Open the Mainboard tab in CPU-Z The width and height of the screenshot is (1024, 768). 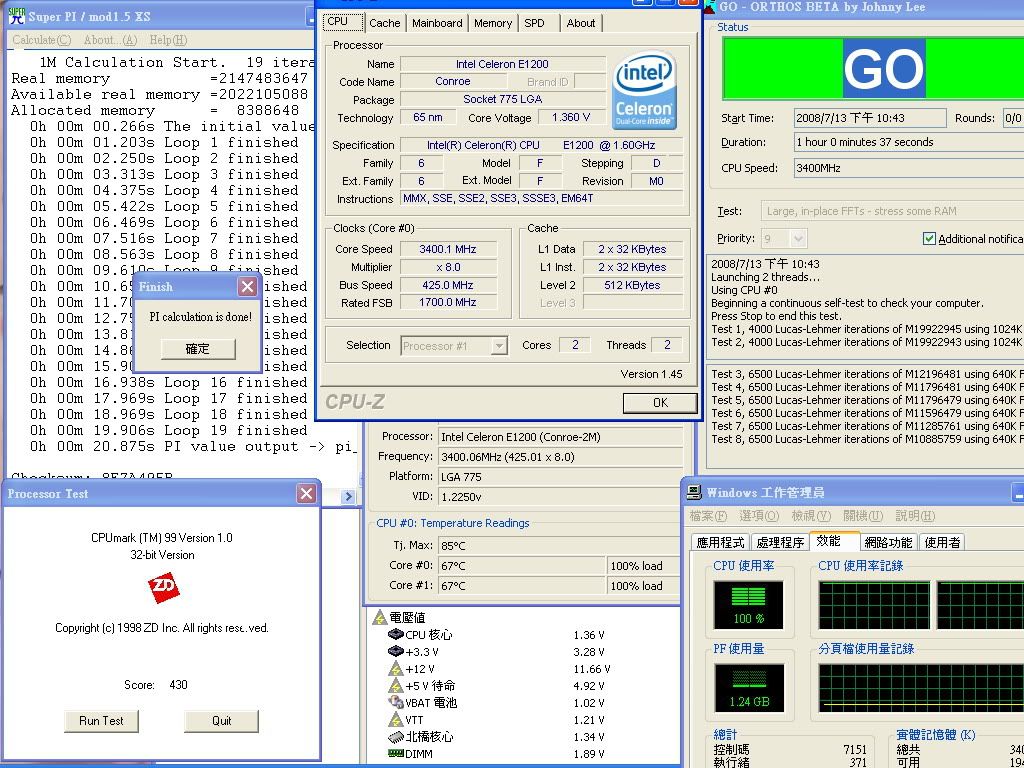437,23
